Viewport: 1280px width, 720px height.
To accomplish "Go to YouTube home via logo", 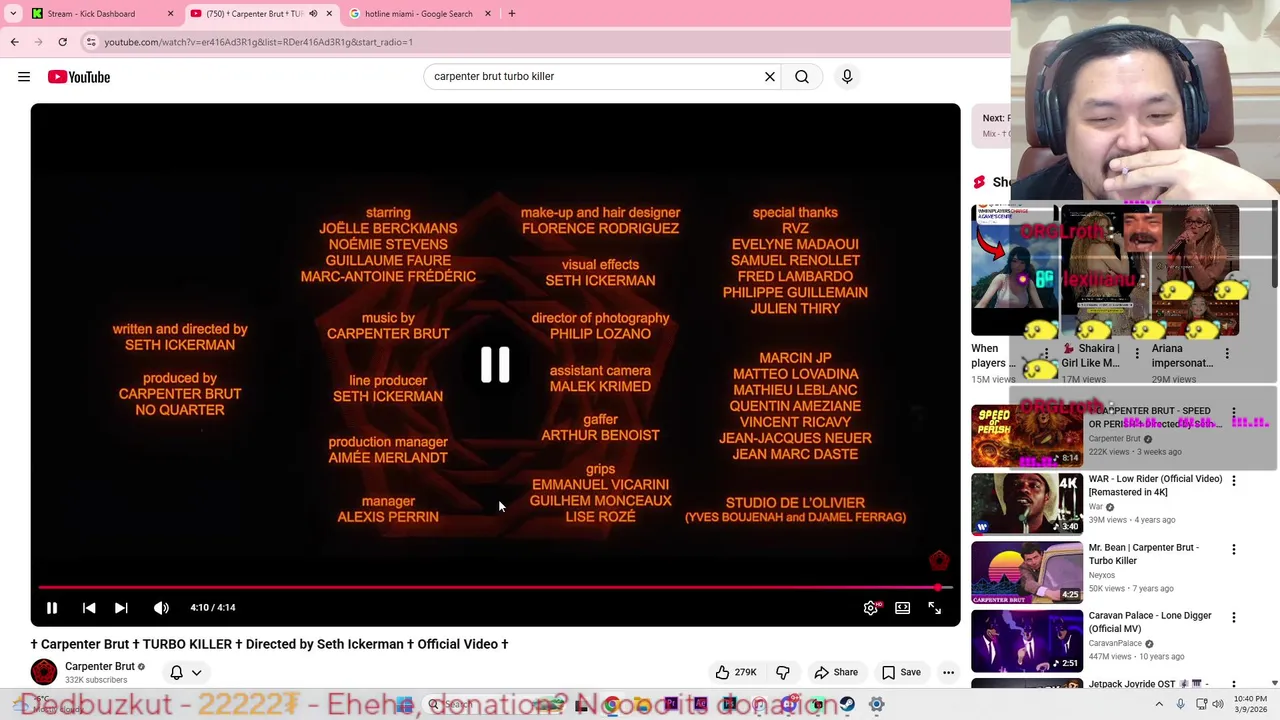I will point(78,77).
